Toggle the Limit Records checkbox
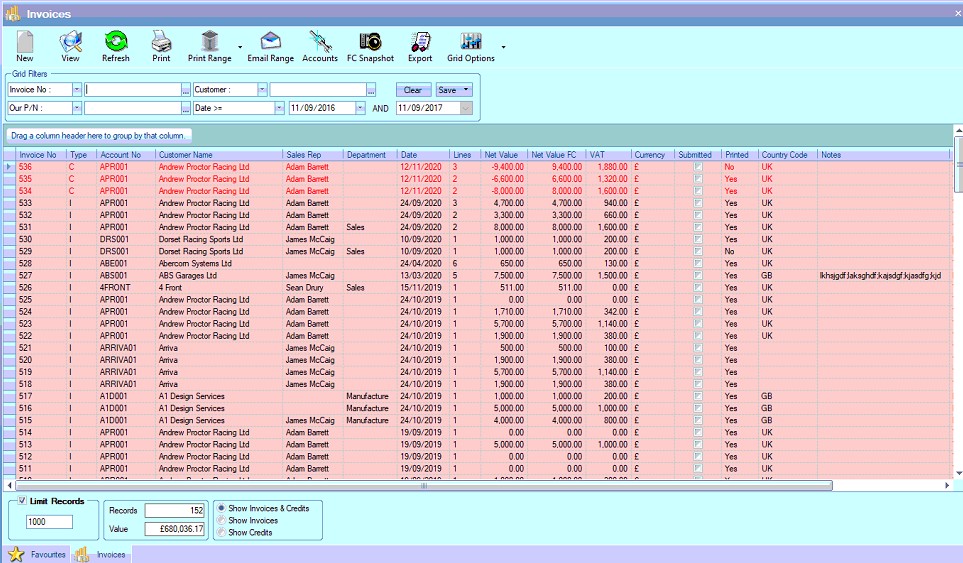Viewport: 963px width, 563px height. pyautogui.click(x=22, y=501)
